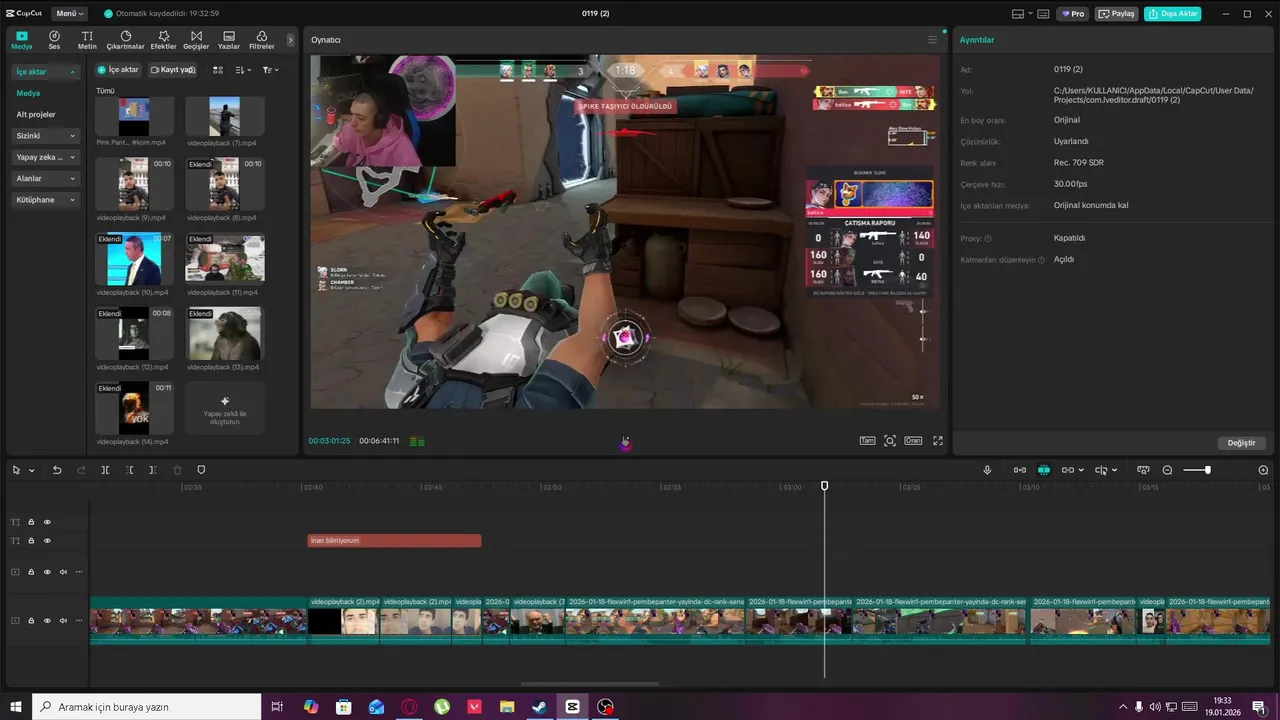
Task: Click the Pro upgrade button
Action: point(1073,14)
